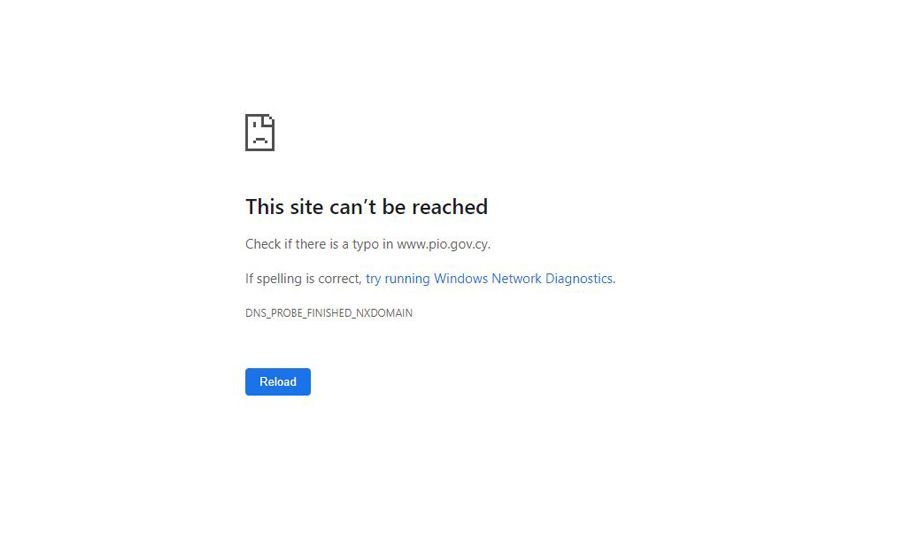Click the folded corner of the document icon
The width and height of the screenshot is (900, 540).
pos(269,121)
